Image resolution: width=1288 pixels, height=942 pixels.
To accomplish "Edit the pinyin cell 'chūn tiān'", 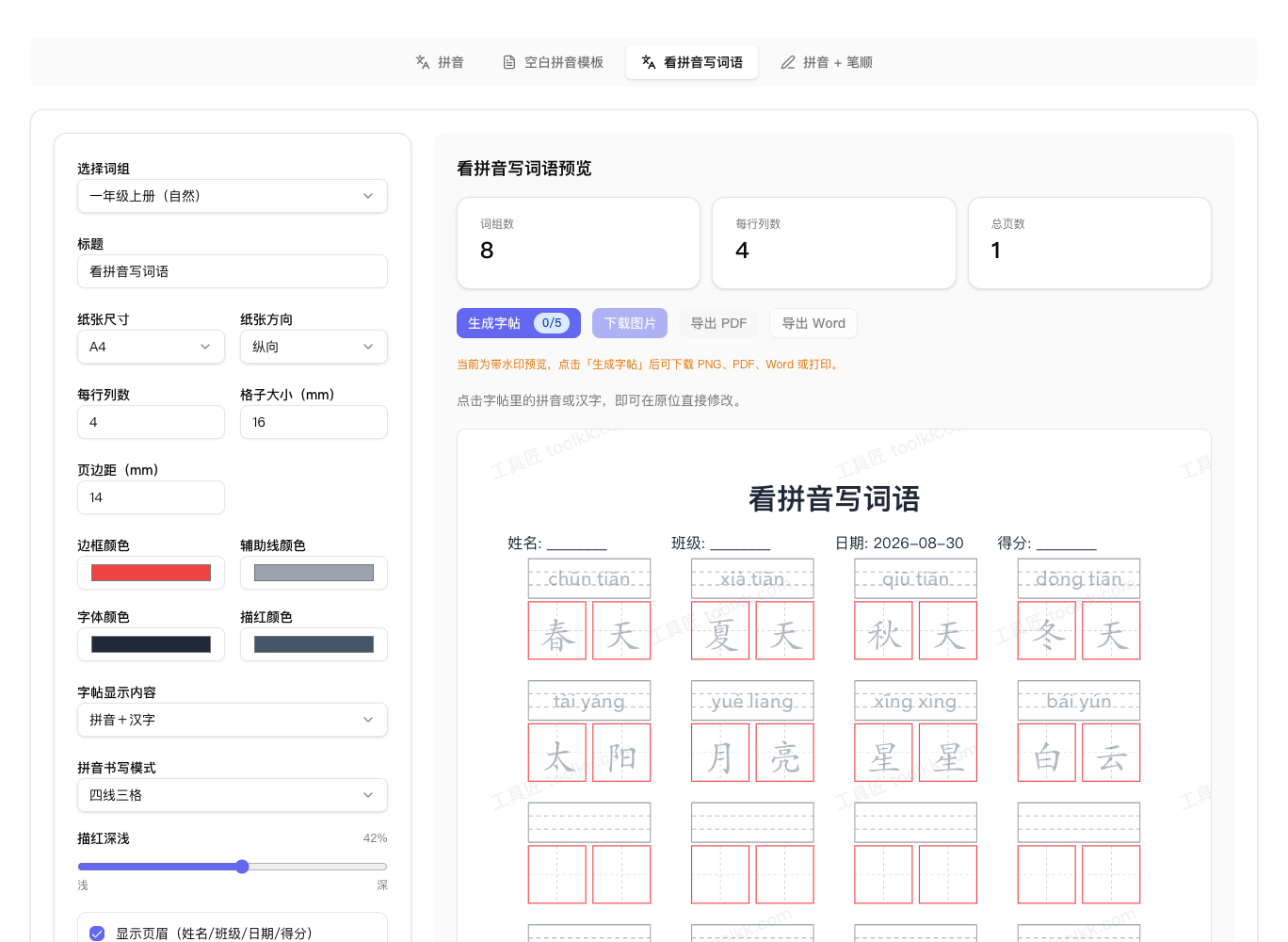I will click(589, 578).
